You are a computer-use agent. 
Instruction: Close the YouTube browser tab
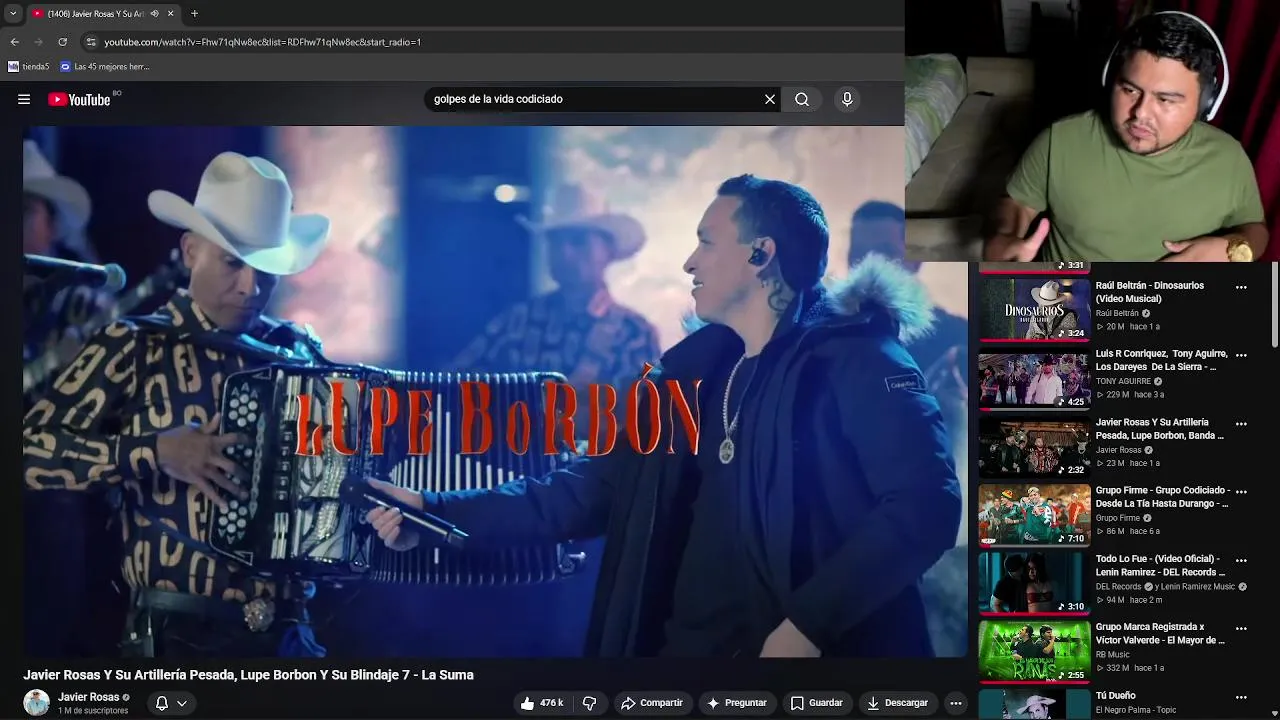pos(170,14)
